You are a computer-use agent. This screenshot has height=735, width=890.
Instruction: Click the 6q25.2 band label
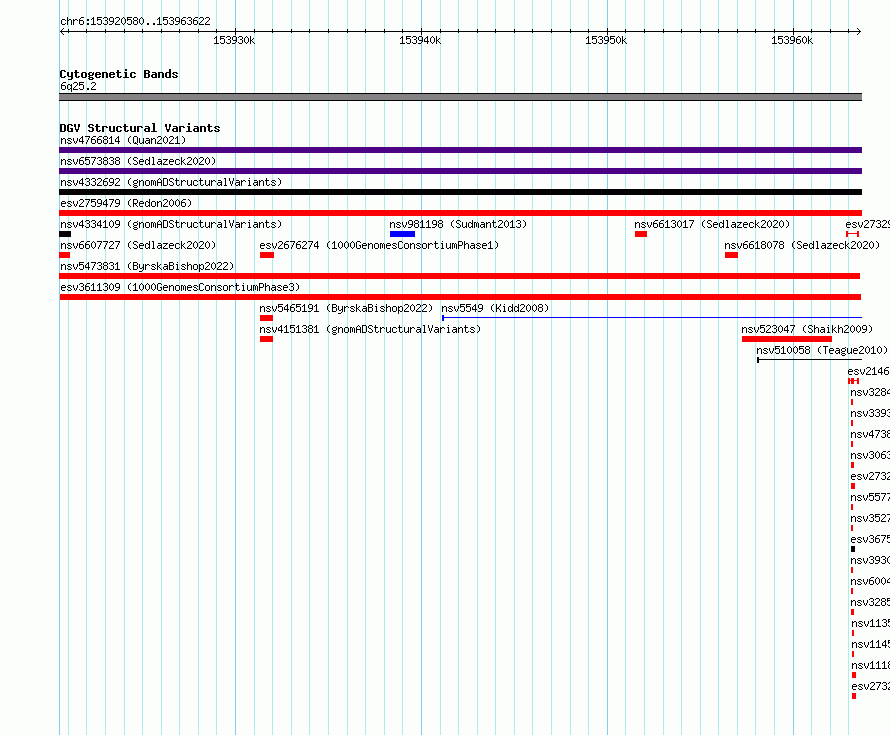click(78, 86)
